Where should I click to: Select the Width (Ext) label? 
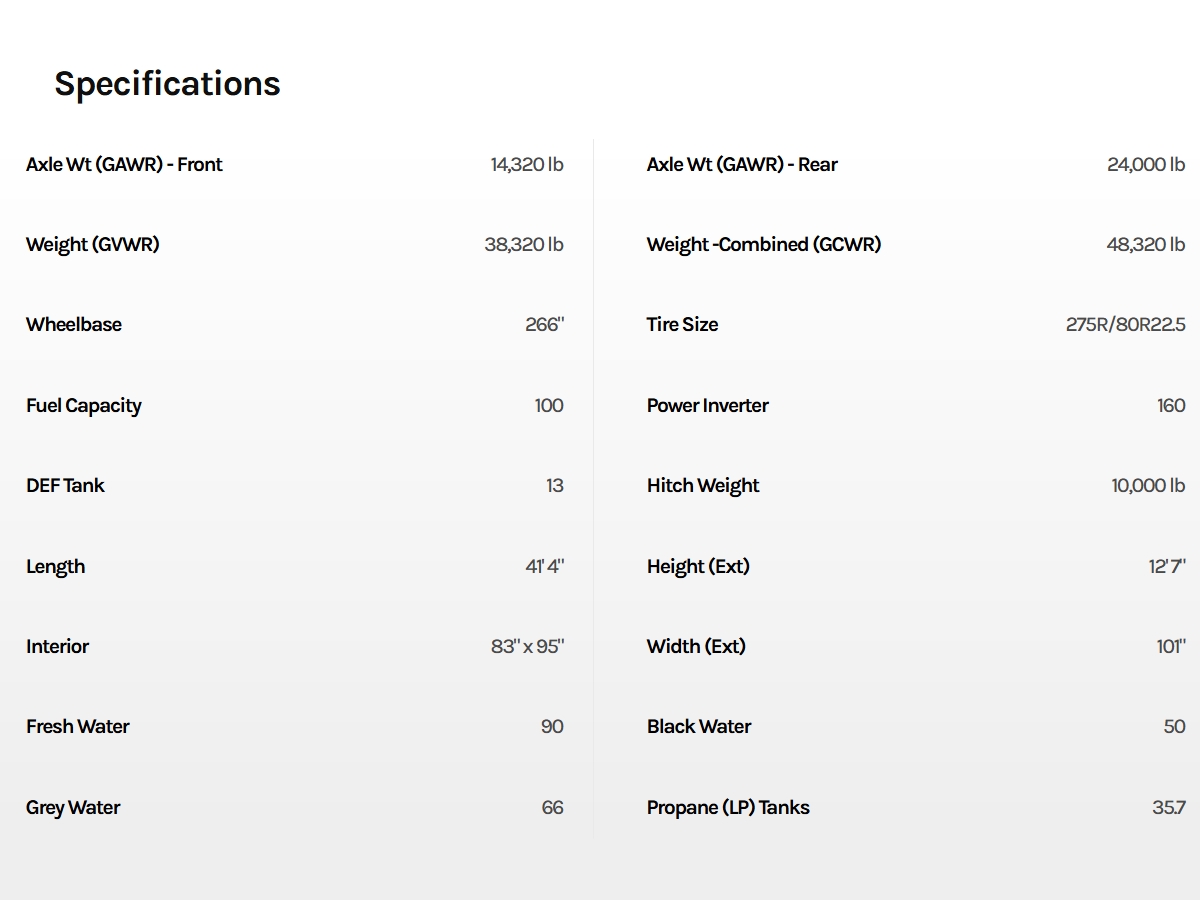[696, 647]
